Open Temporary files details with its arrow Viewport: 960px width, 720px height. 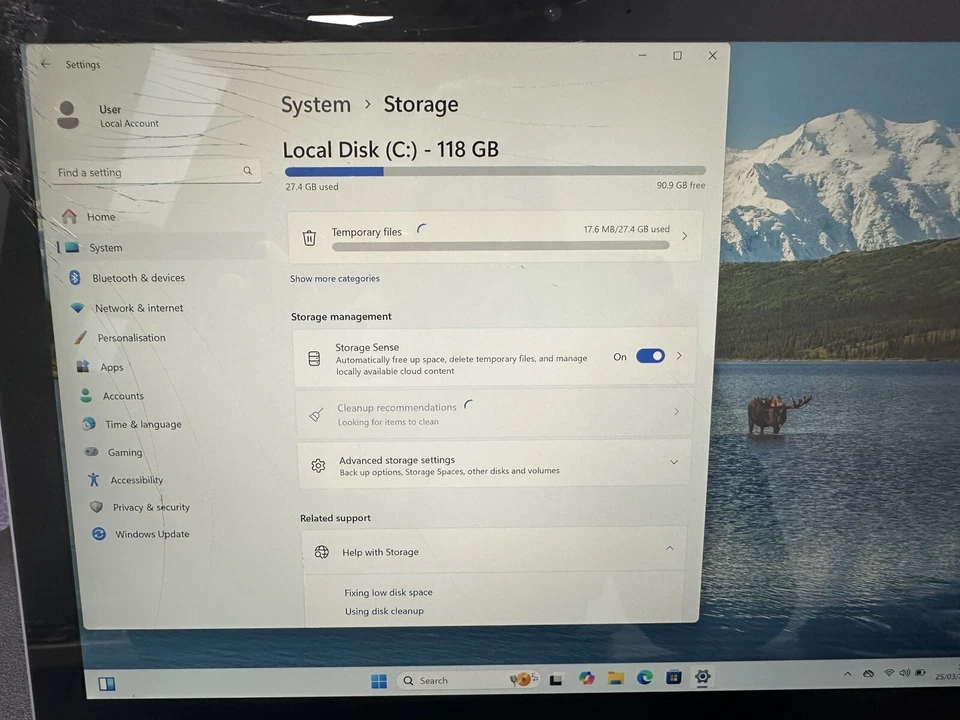point(683,237)
